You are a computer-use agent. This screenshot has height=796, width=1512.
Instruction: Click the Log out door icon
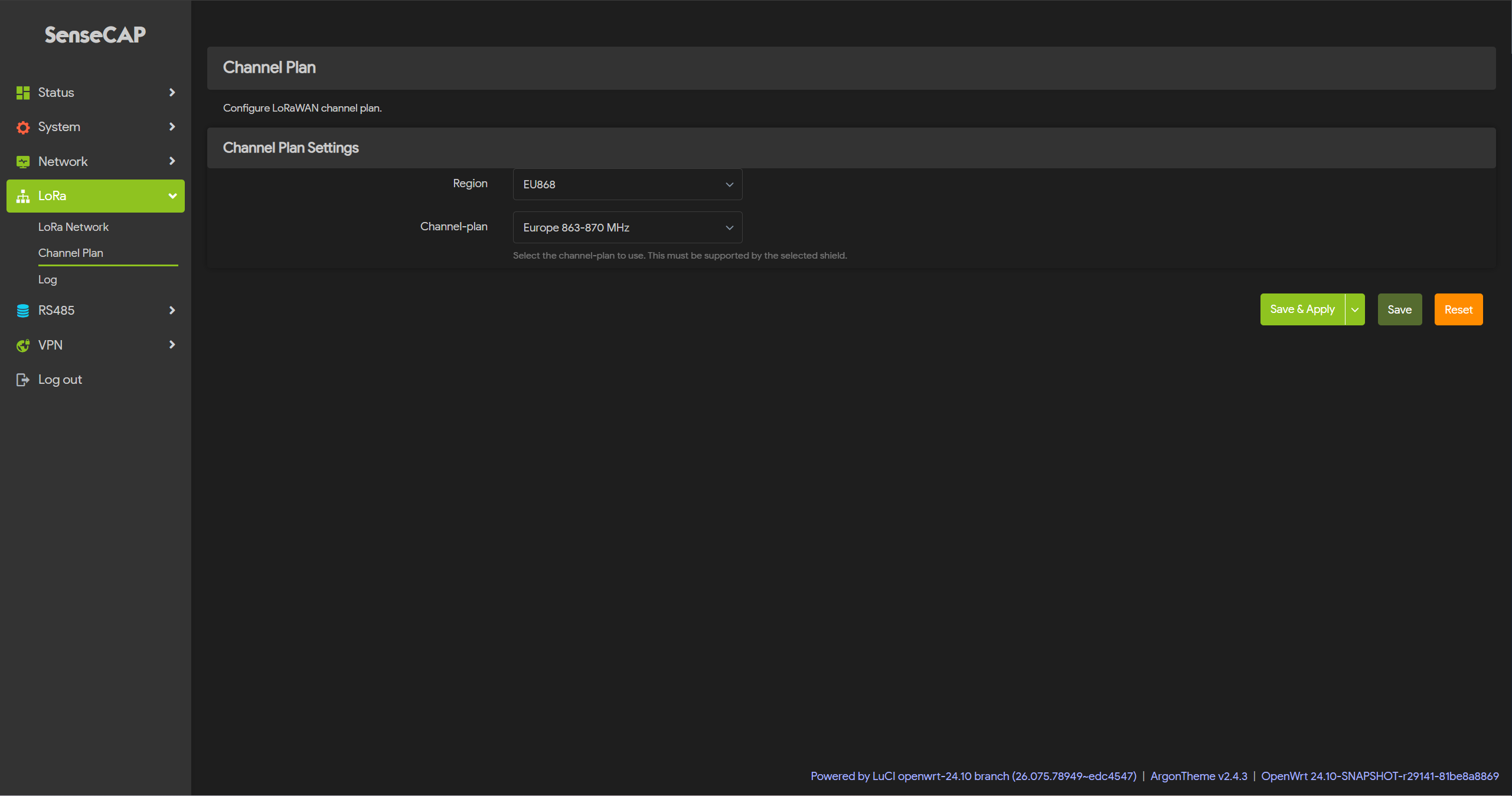point(23,380)
